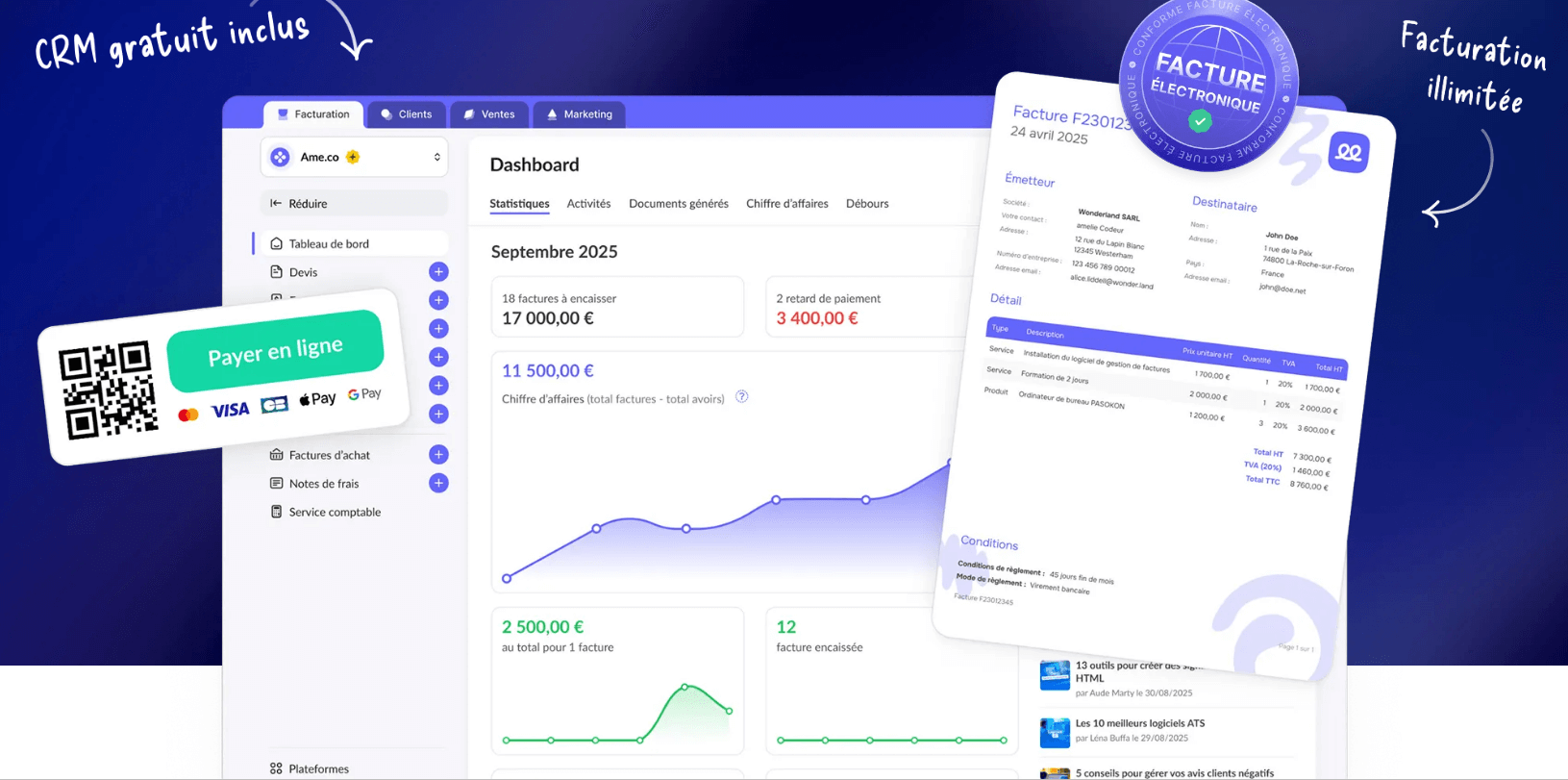Switch to the Clients tab

click(x=407, y=114)
